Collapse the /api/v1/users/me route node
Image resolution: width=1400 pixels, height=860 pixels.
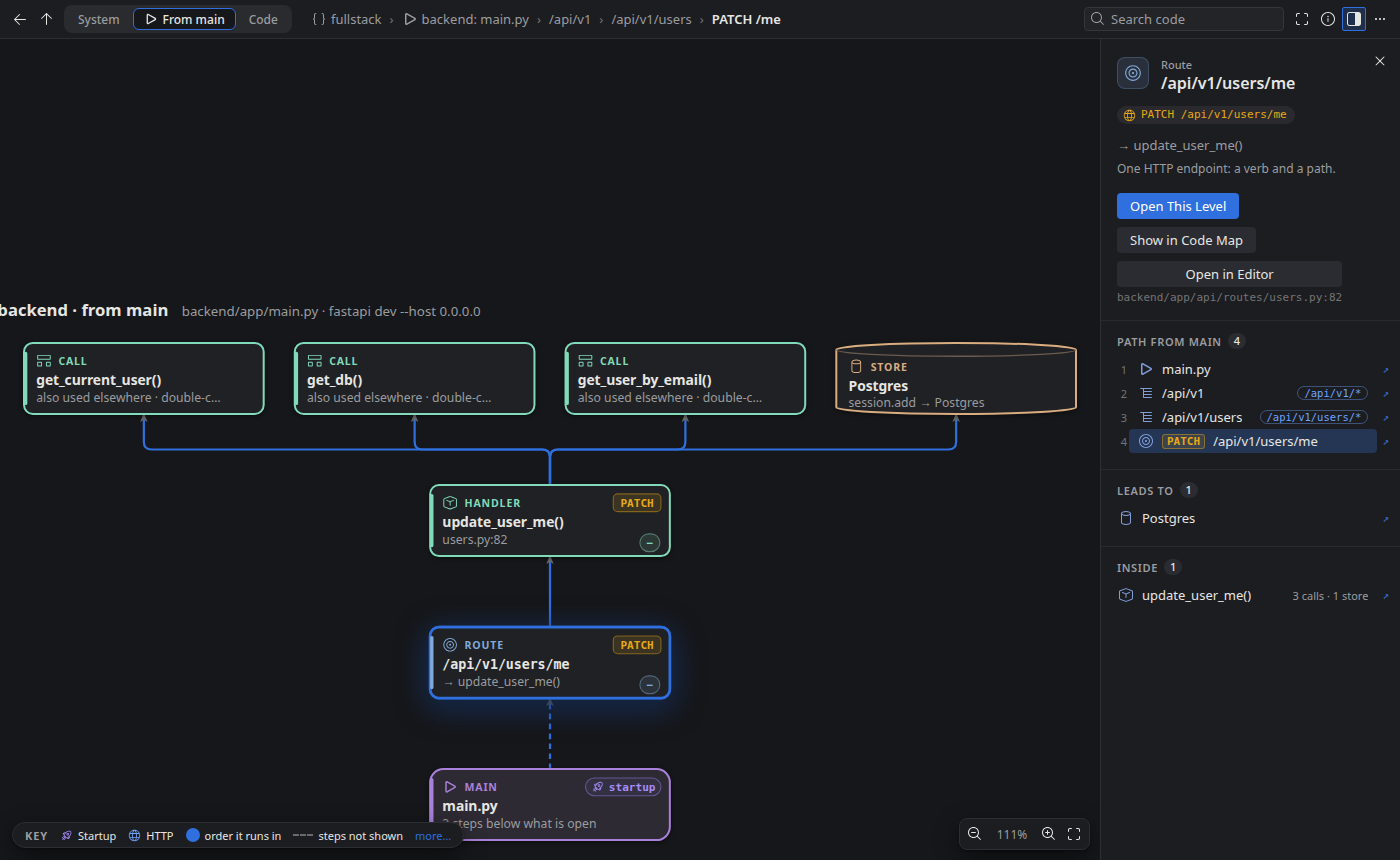[650, 685]
